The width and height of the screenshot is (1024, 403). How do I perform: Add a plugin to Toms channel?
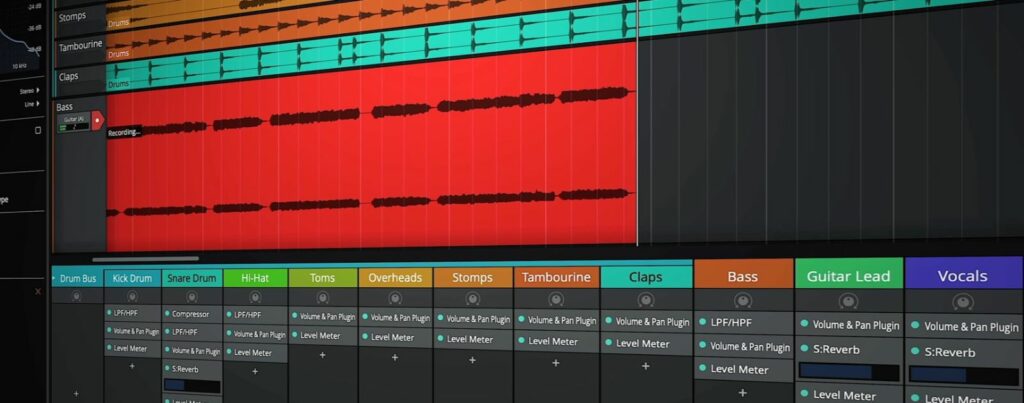322,355
